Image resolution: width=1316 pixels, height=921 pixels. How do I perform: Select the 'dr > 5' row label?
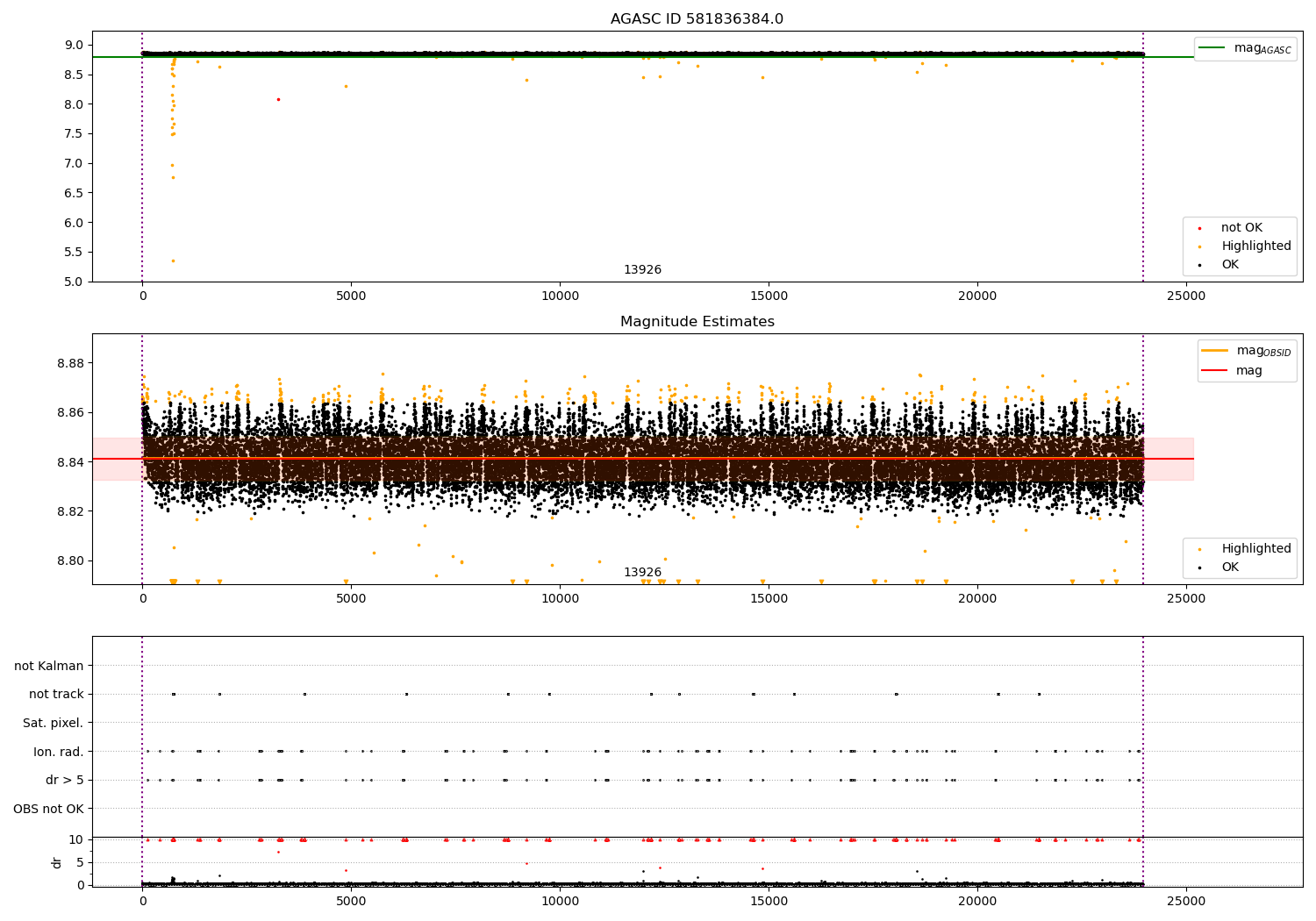click(65, 781)
